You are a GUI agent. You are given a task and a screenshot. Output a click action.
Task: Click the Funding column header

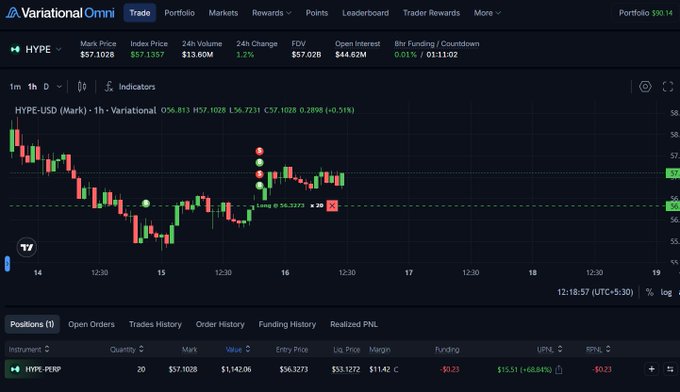[447, 350]
